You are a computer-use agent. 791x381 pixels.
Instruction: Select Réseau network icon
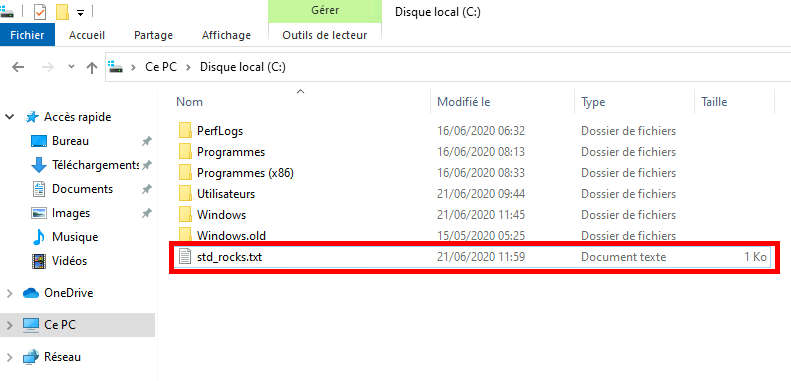click(x=31, y=357)
